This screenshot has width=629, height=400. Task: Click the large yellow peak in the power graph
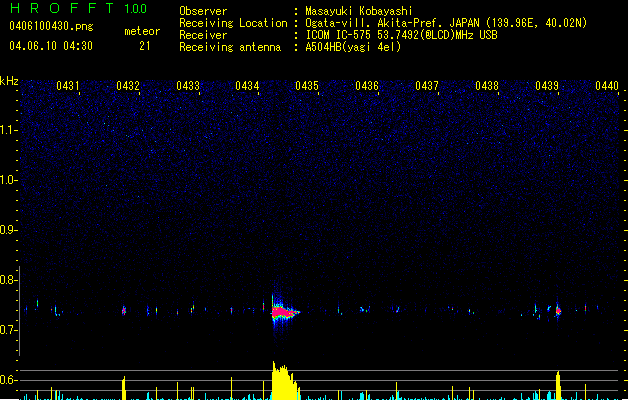[x=283, y=383]
